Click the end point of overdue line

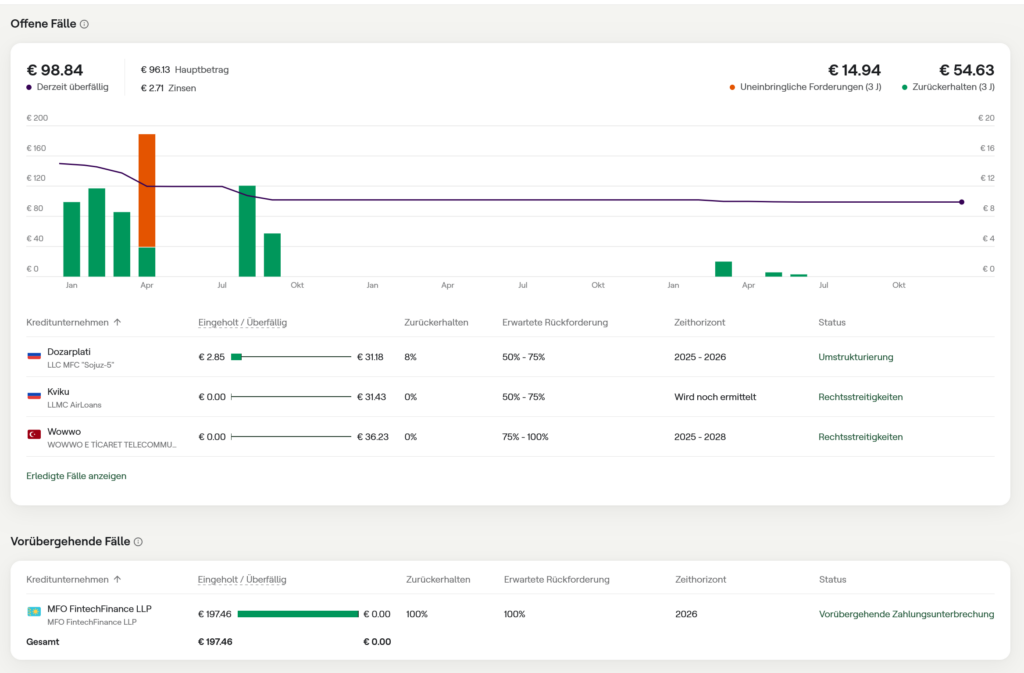(961, 202)
